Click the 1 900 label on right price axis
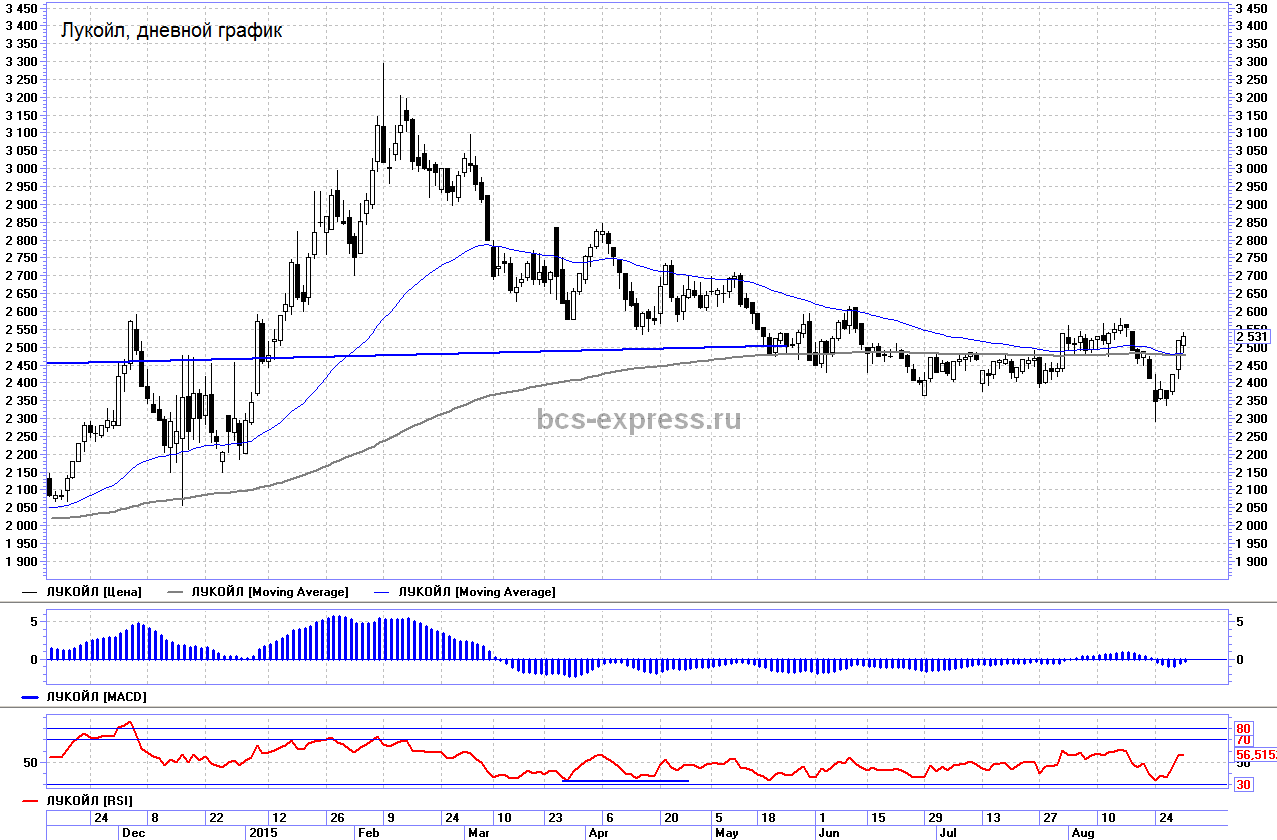1277x840 pixels. point(1252,561)
